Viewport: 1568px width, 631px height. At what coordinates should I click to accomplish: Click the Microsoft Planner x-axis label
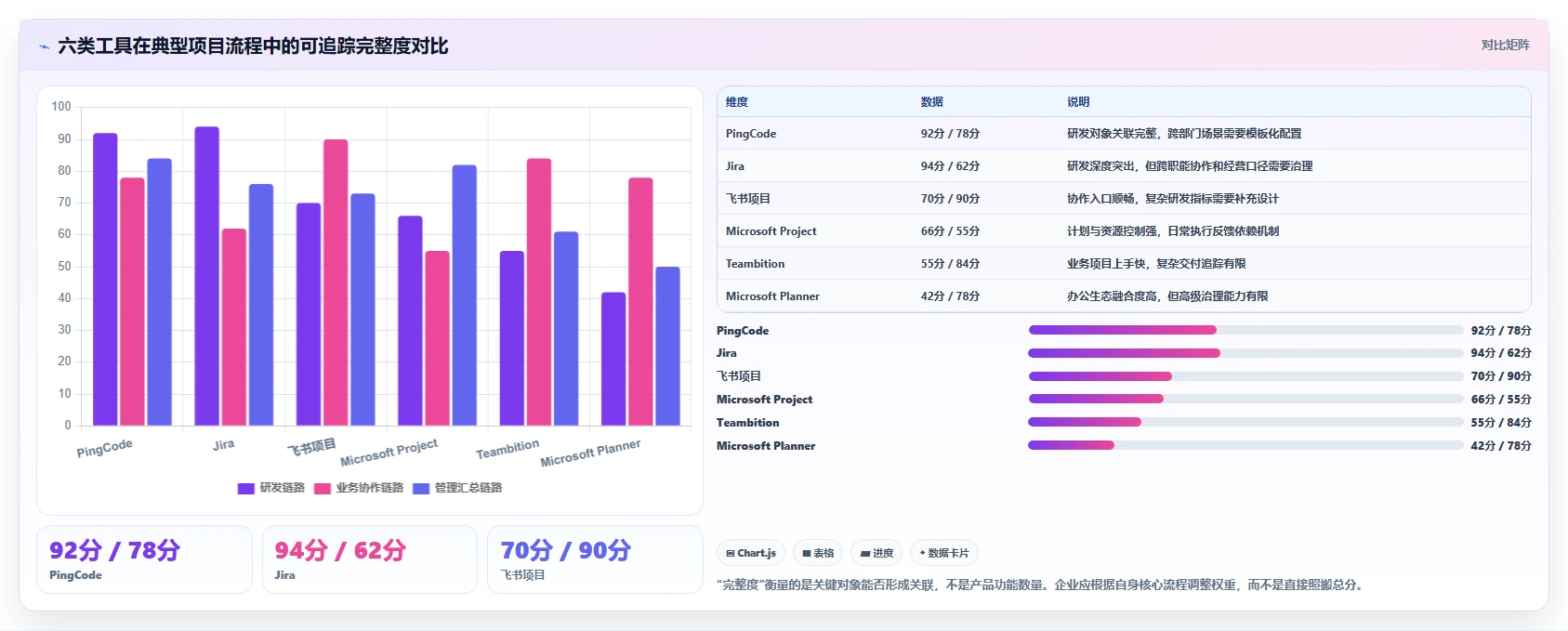coord(590,453)
